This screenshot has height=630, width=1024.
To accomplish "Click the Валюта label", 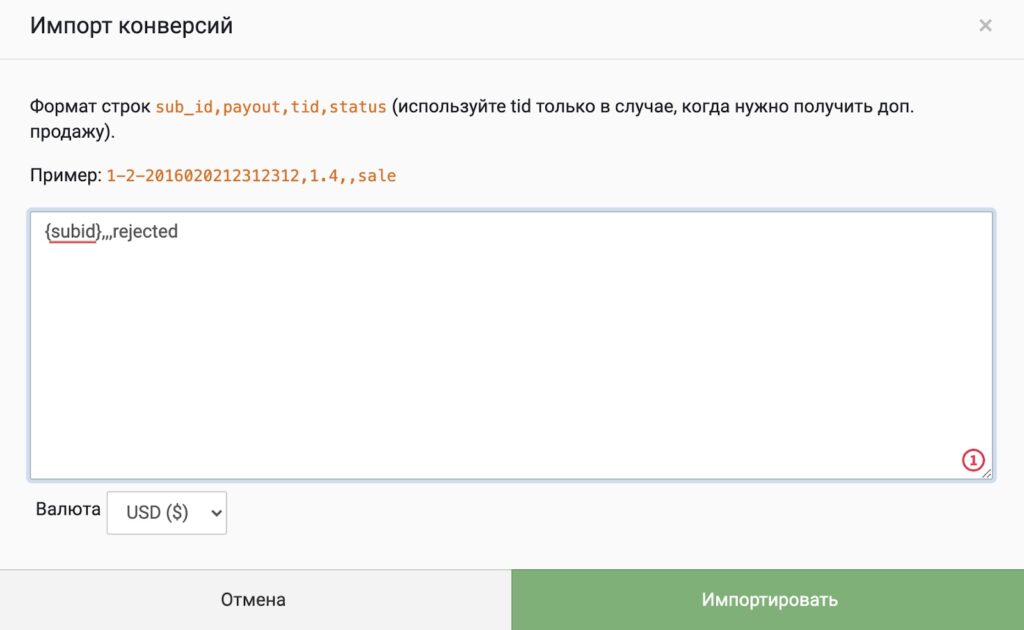I will tap(68, 509).
